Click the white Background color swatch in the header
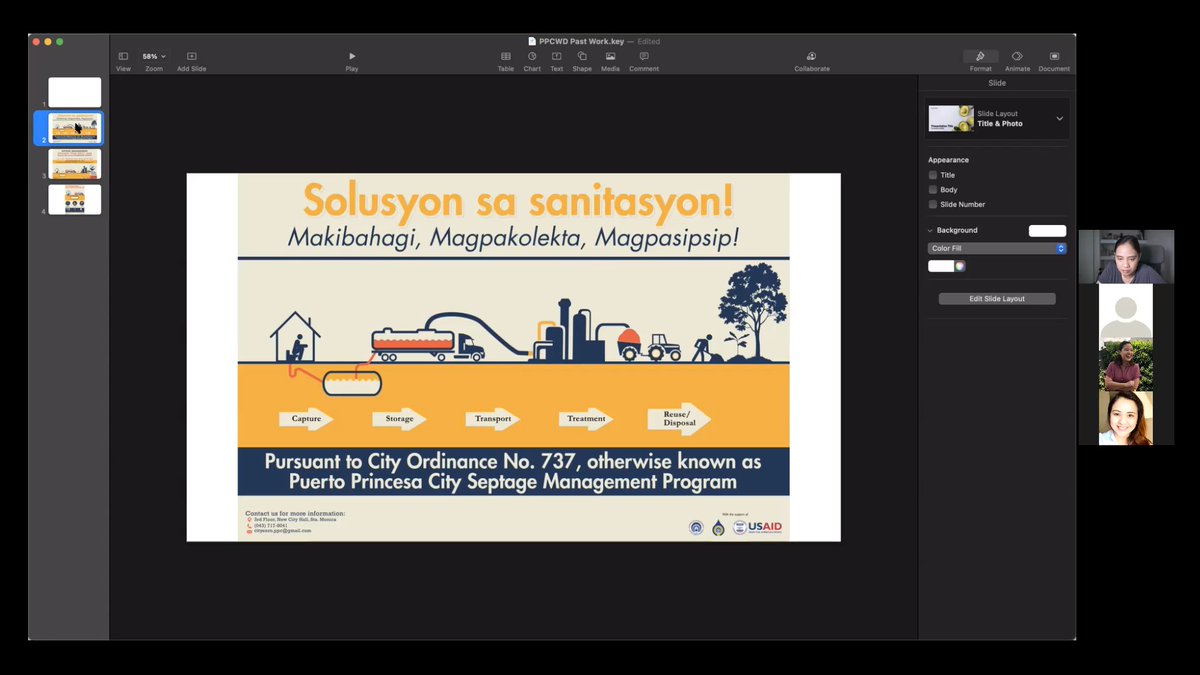This screenshot has width=1200, height=675. click(x=1047, y=231)
